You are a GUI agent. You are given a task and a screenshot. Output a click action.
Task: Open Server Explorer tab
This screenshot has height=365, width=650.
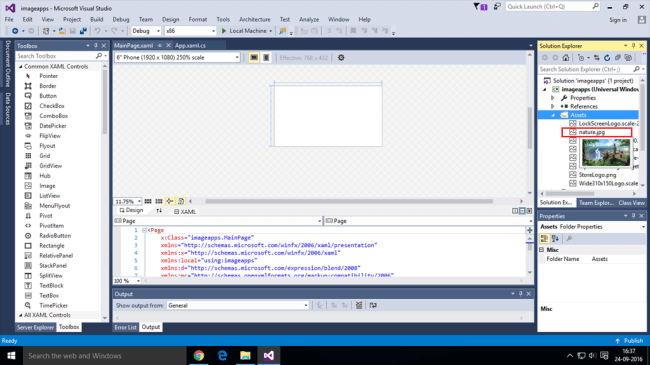point(35,327)
